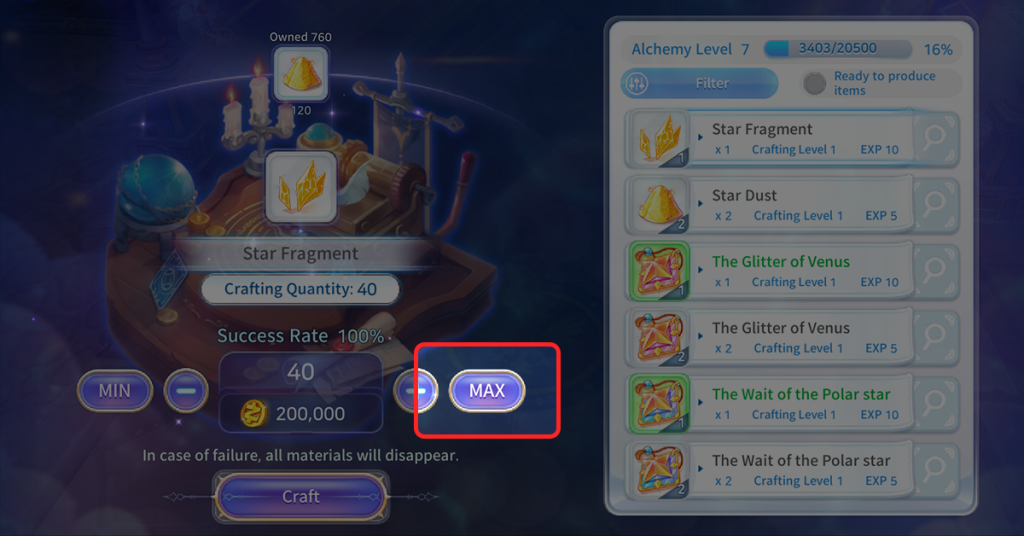Click the round stepper button beside MAX
Screen dimensions: 1024x536
[416, 390]
